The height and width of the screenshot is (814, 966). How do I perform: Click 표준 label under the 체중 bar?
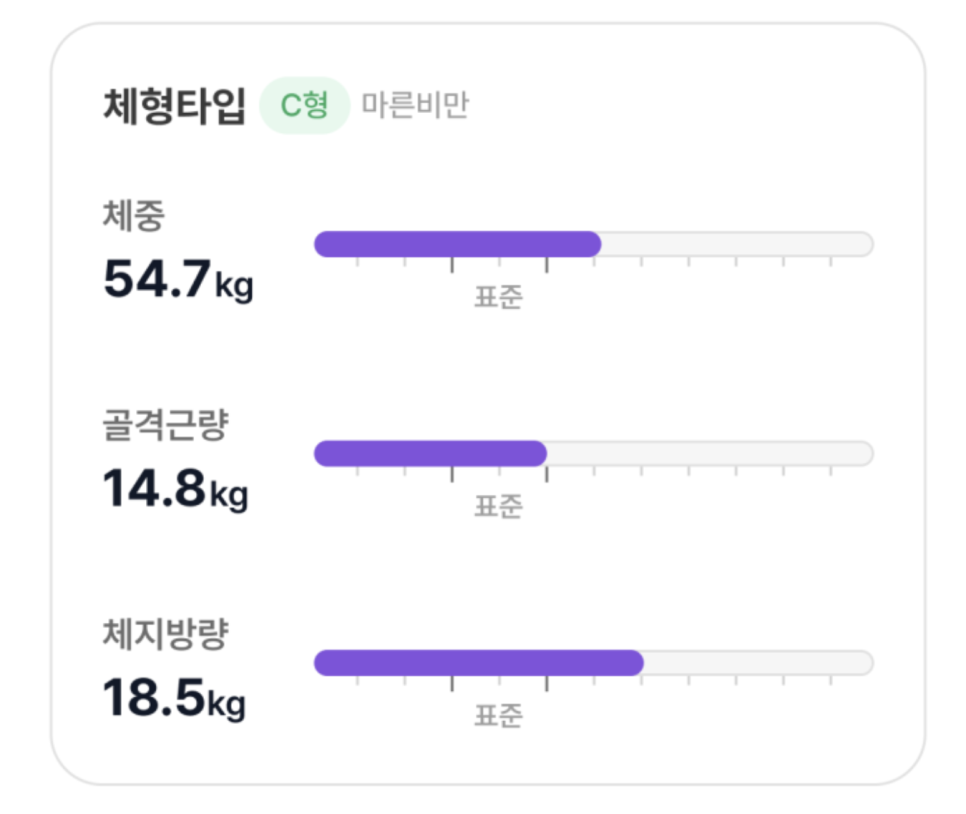pyautogui.click(x=498, y=297)
